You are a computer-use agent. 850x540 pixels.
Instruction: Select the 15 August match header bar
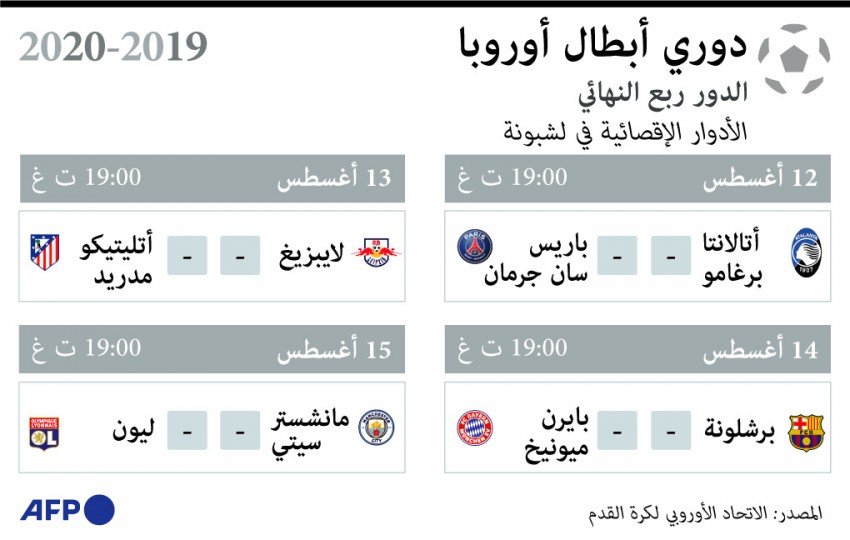point(212,350)
